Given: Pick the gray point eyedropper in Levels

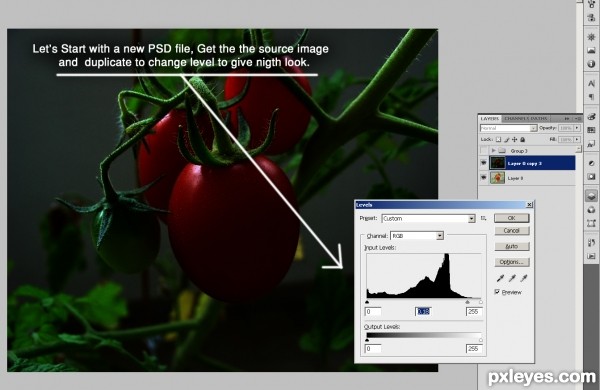Looking at the screenshot, I should 512,278.
